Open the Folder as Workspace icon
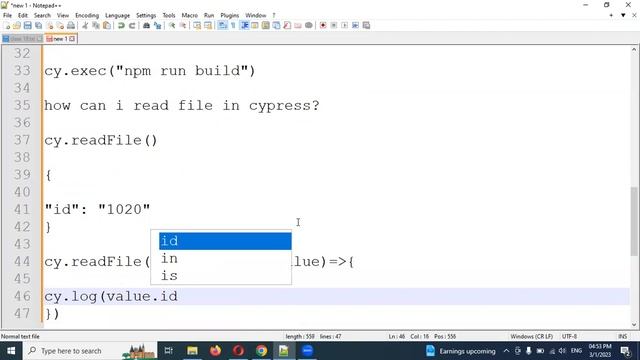This screenshot has height=360, width=640. (298, 25)
